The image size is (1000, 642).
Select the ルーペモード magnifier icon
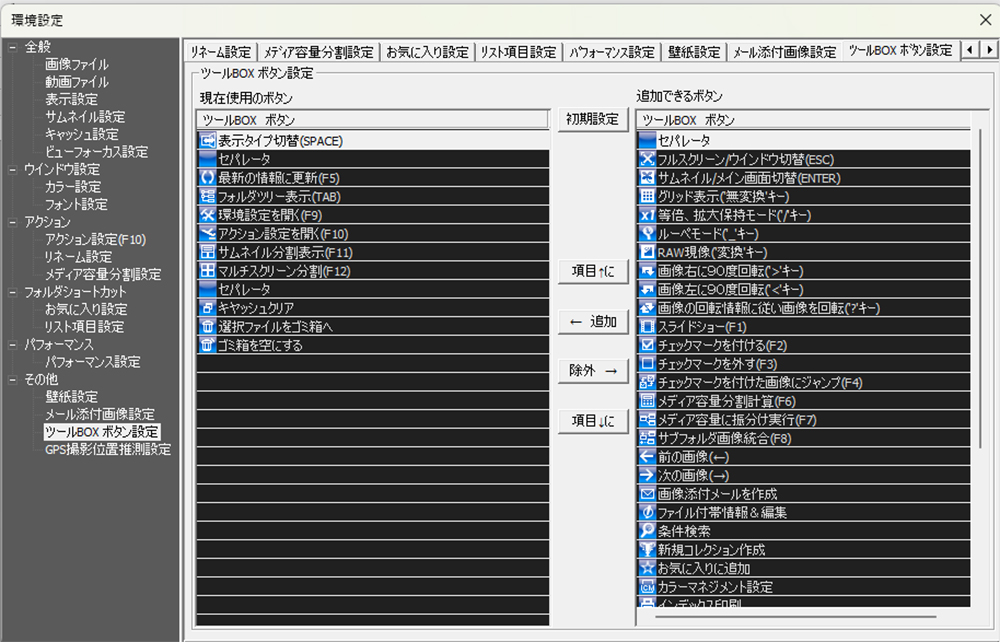(649, 235)
